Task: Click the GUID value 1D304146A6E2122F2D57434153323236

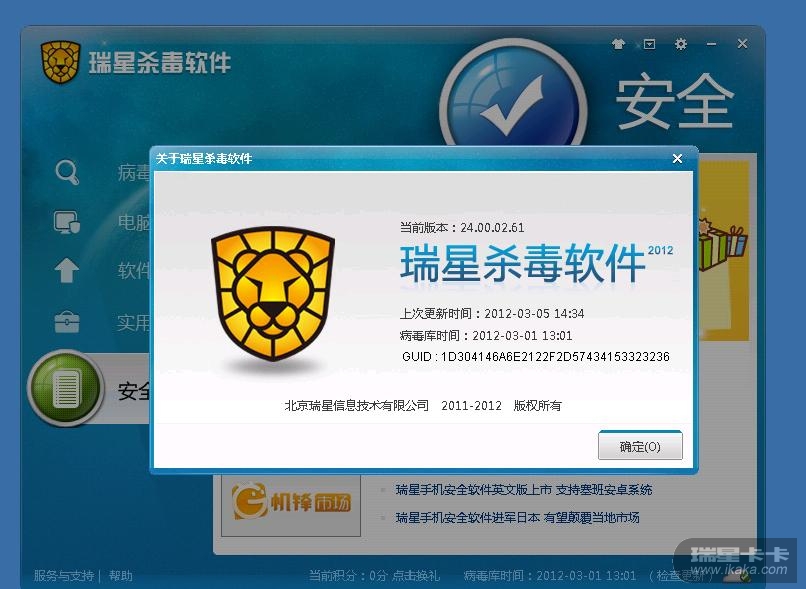Action: (555, 357)
